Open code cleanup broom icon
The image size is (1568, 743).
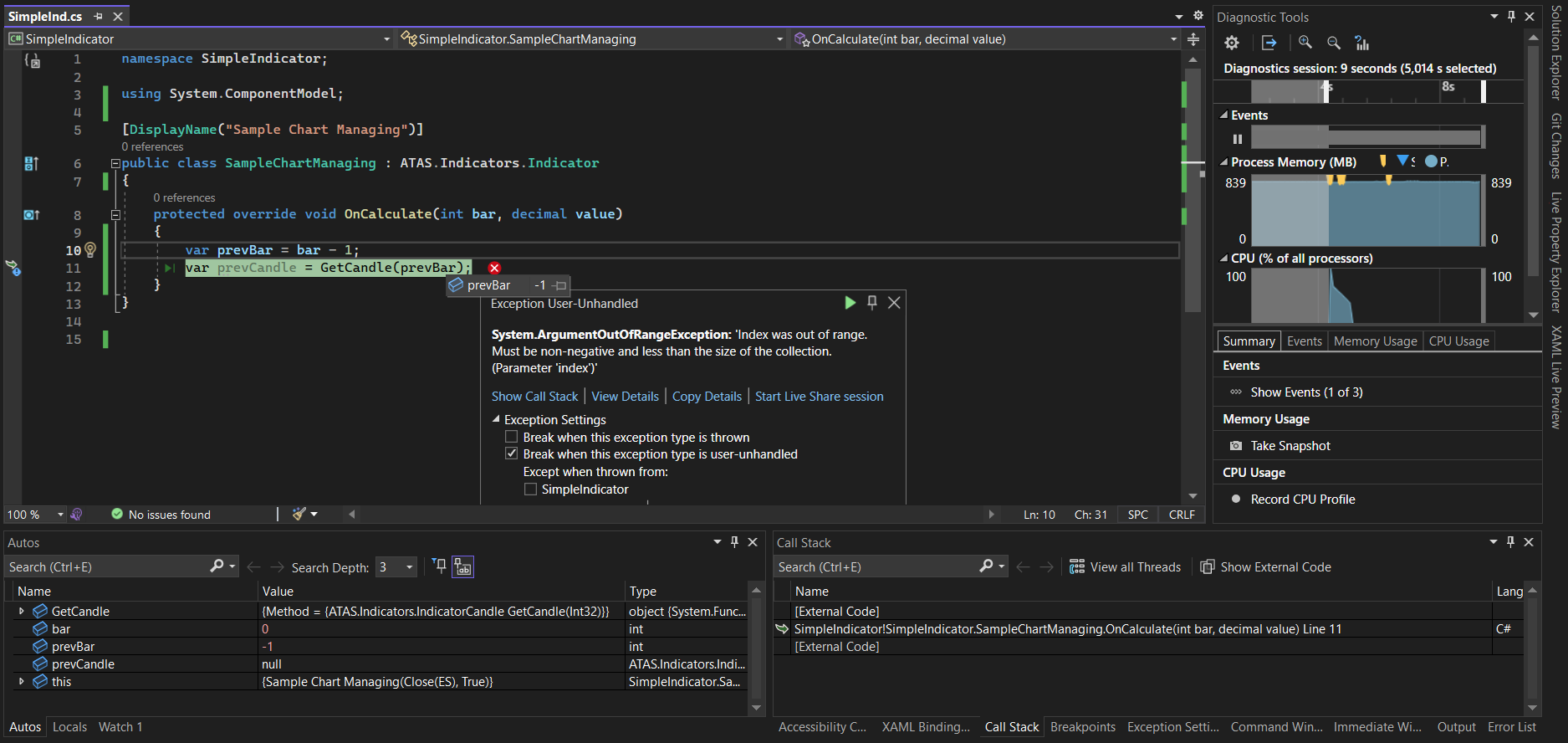299,514
